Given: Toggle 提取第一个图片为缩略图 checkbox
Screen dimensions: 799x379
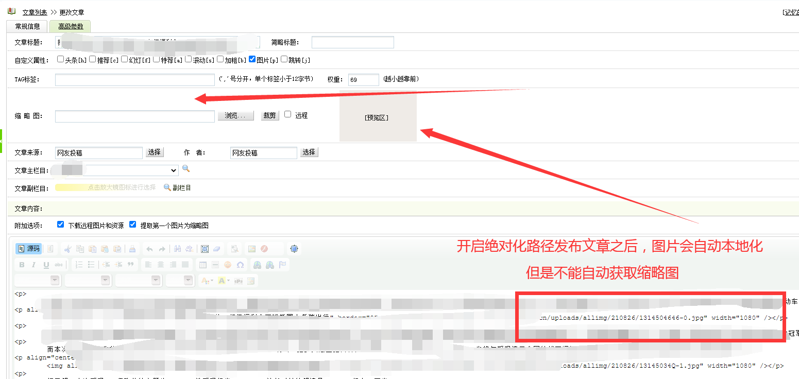Looking at the screenshot, I should coord(132,224).
